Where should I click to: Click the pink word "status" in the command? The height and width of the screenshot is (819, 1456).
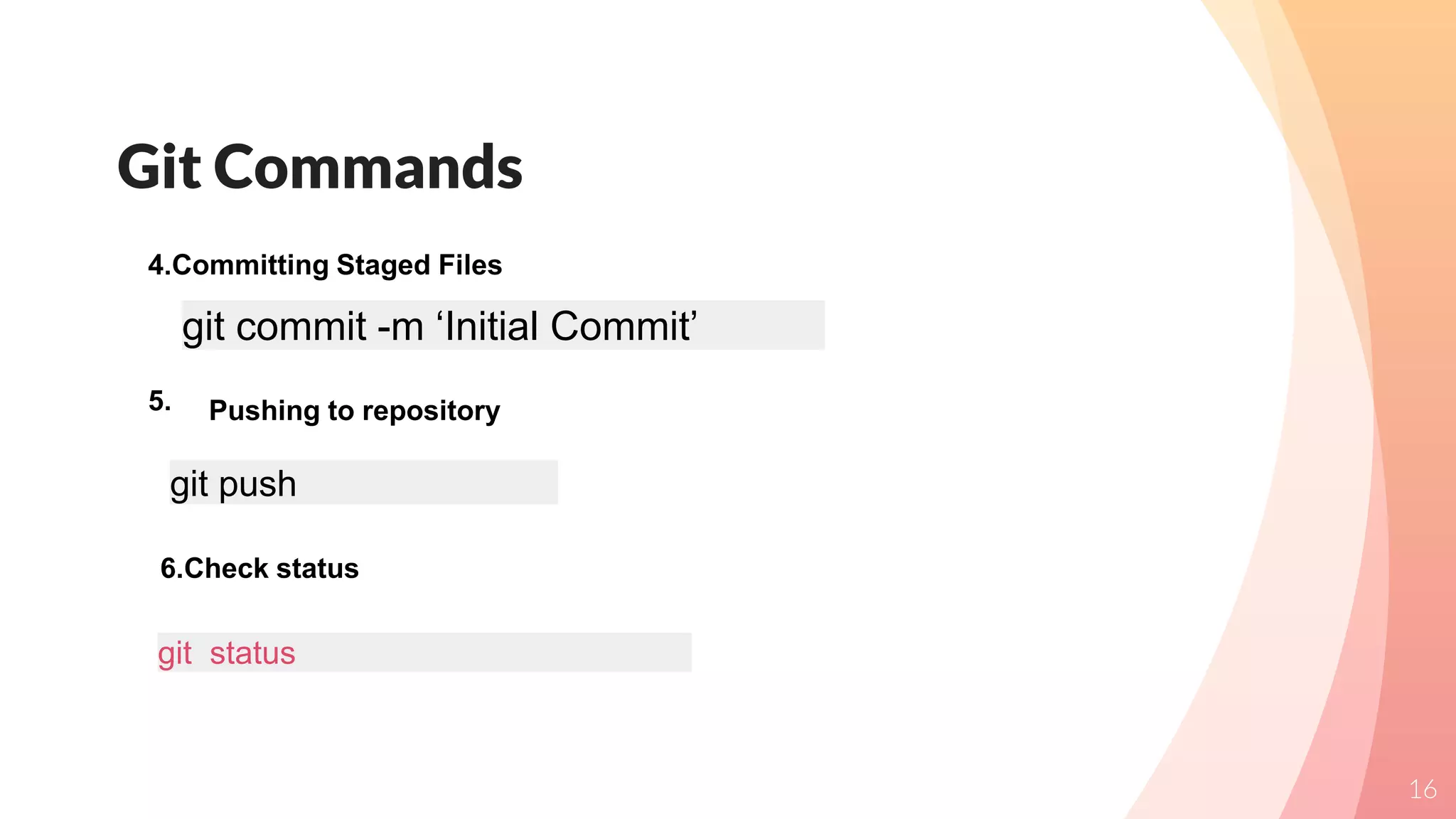click(x=252, y=653)
